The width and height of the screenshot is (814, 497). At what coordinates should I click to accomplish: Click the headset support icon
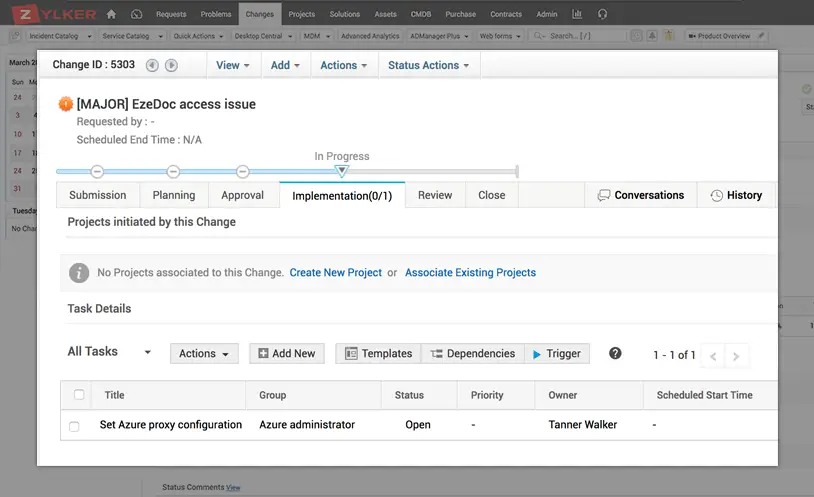click(x=602, y=14)
